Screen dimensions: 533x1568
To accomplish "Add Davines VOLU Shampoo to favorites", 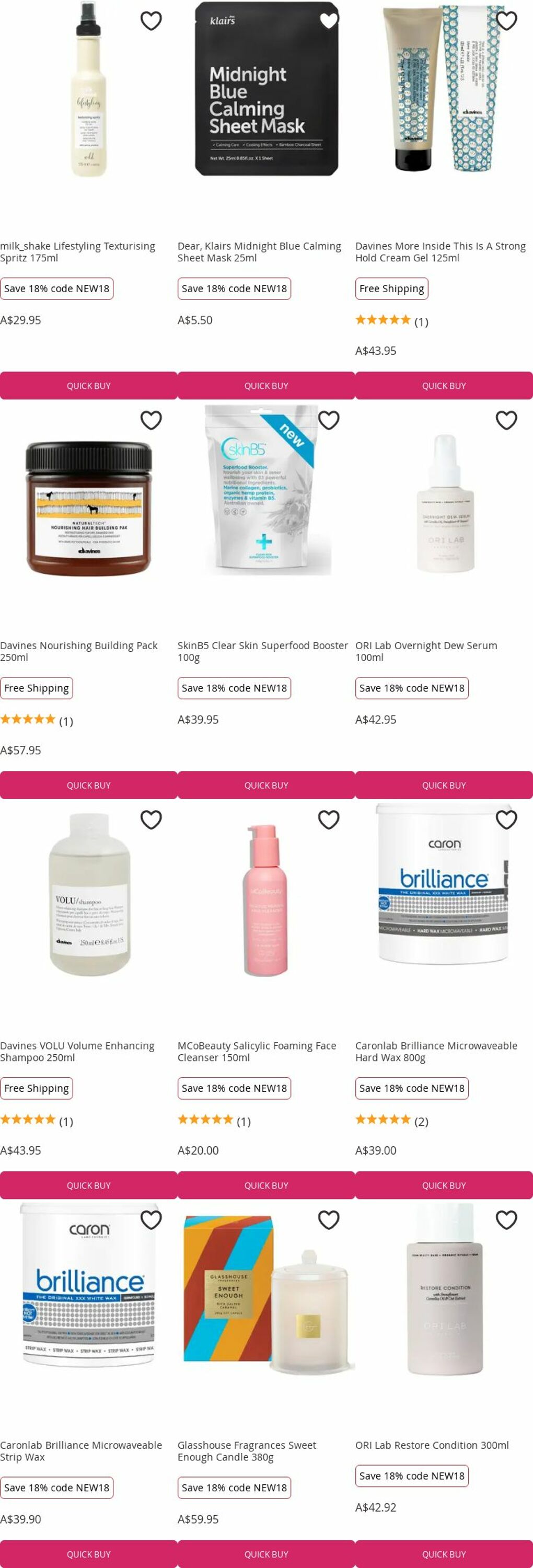I will point(151,820).
